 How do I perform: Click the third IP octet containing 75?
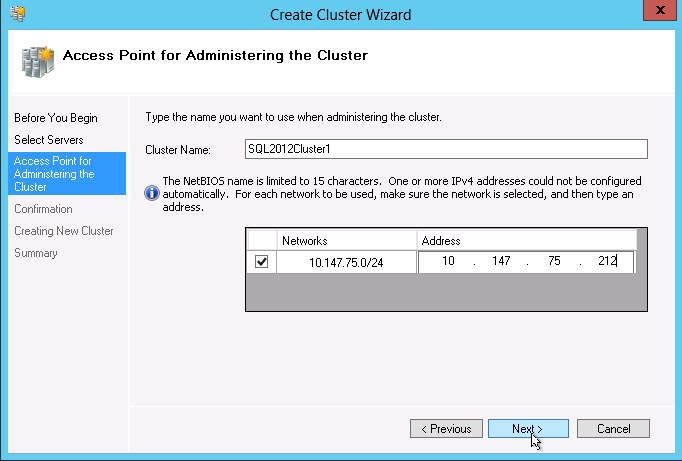(x=554, y=262)
